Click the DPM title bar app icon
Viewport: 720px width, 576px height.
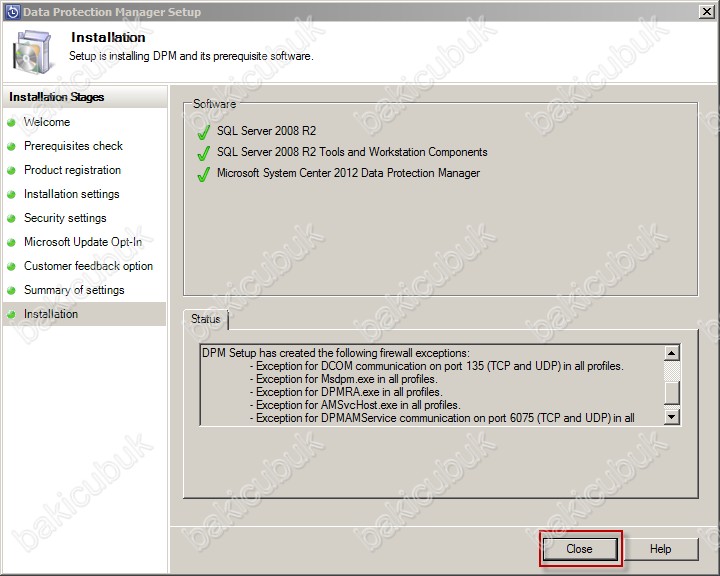(x=12, y=12)
